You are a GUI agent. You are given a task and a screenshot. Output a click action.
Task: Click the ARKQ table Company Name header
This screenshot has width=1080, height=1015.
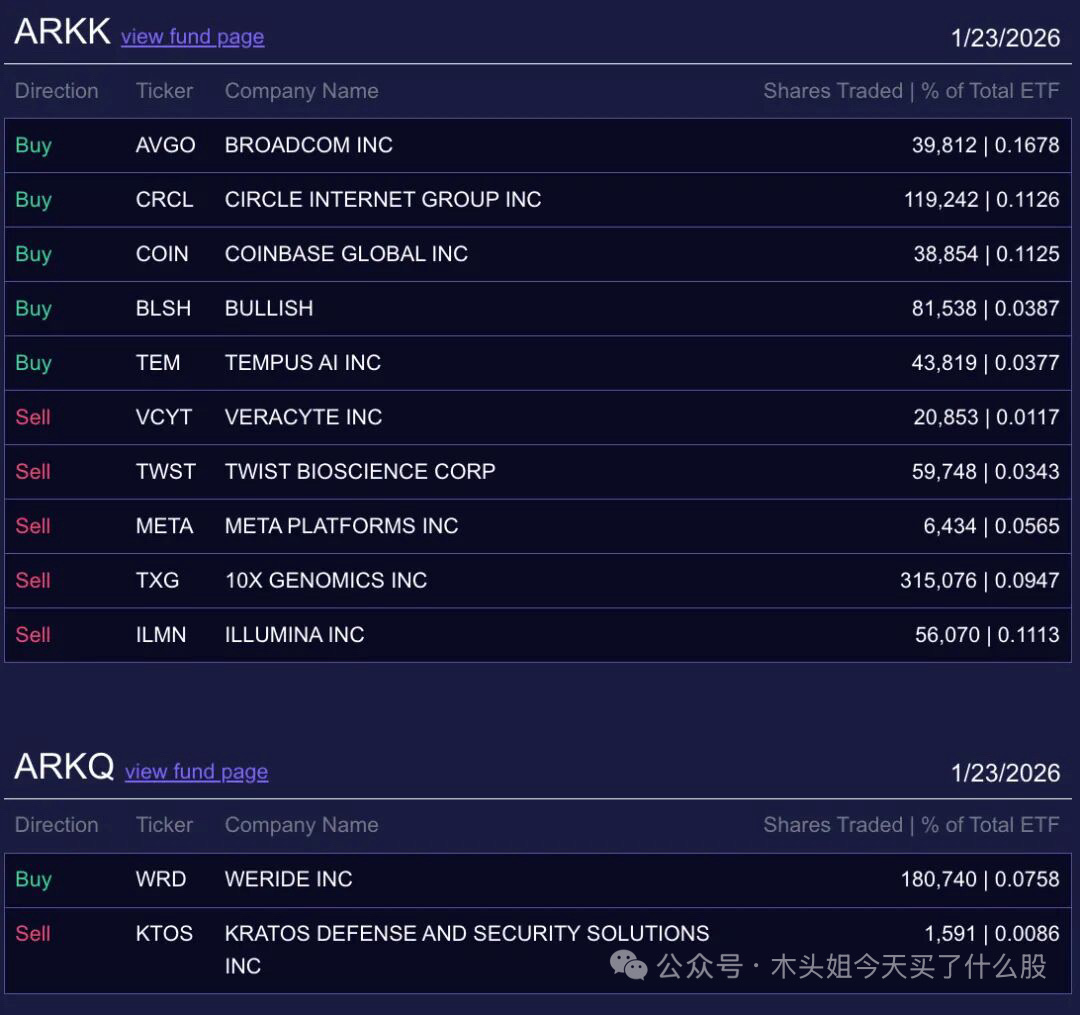pos(302,826)
